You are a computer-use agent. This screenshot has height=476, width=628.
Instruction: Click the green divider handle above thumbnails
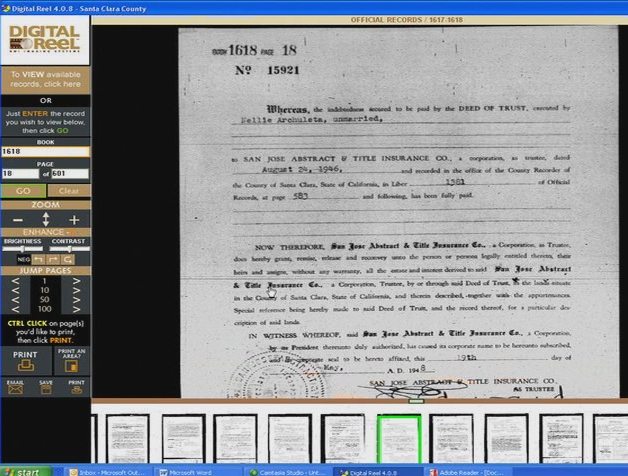point(416,401)
